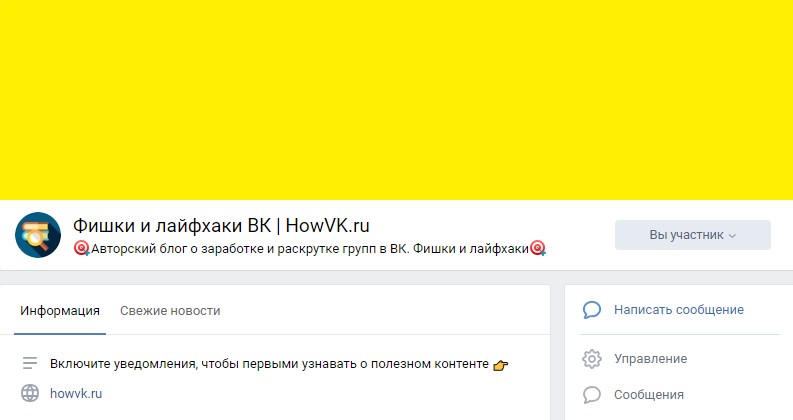Click the chevron arrow on Вы участник
Image resolution: width=793 pixels, height=420 pixels.
[x=732, y=236]
